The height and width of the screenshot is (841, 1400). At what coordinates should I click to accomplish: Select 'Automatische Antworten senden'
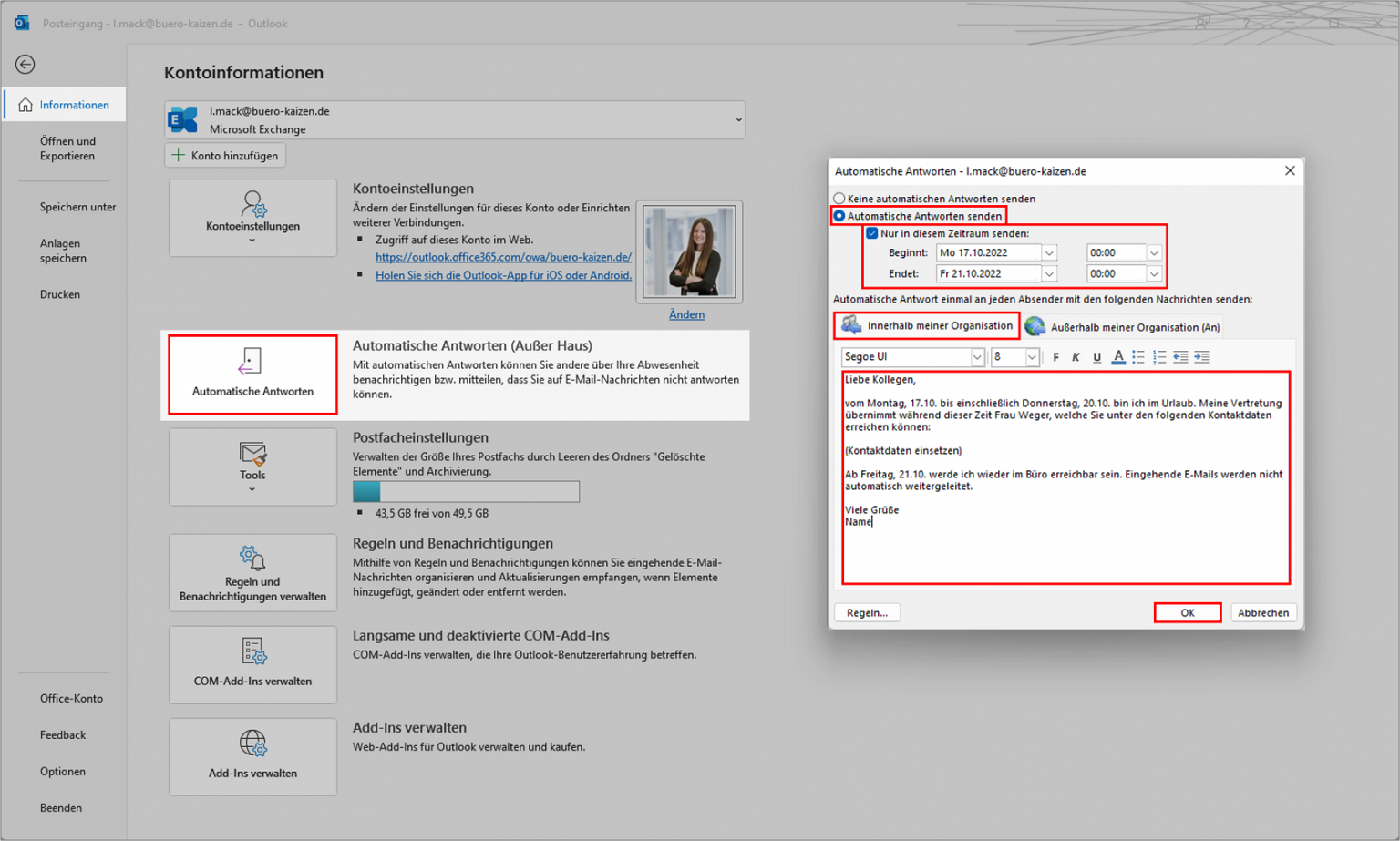(839, 216)
